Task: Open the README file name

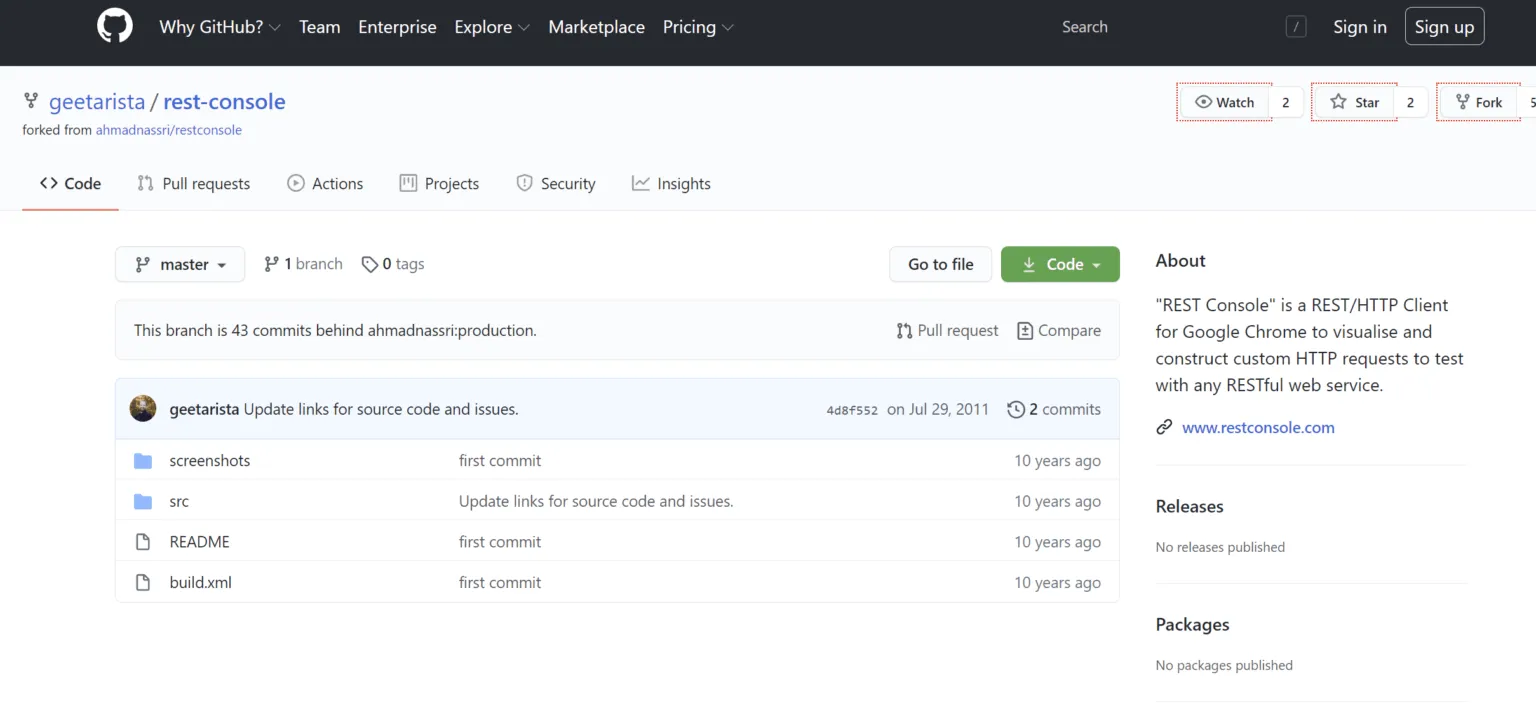Action: coord(200,542)
